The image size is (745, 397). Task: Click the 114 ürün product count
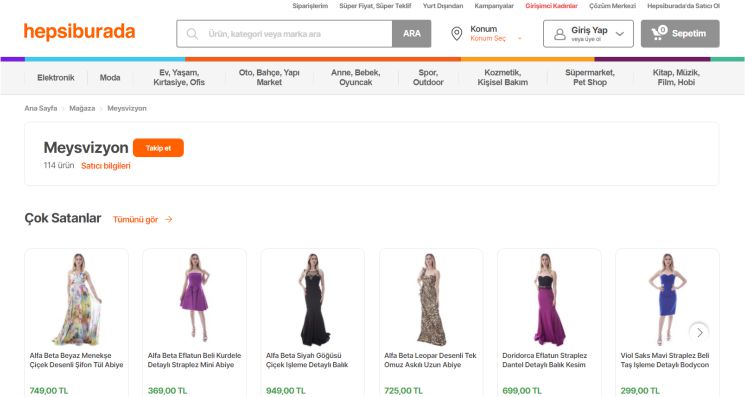(x=59, y=165)
